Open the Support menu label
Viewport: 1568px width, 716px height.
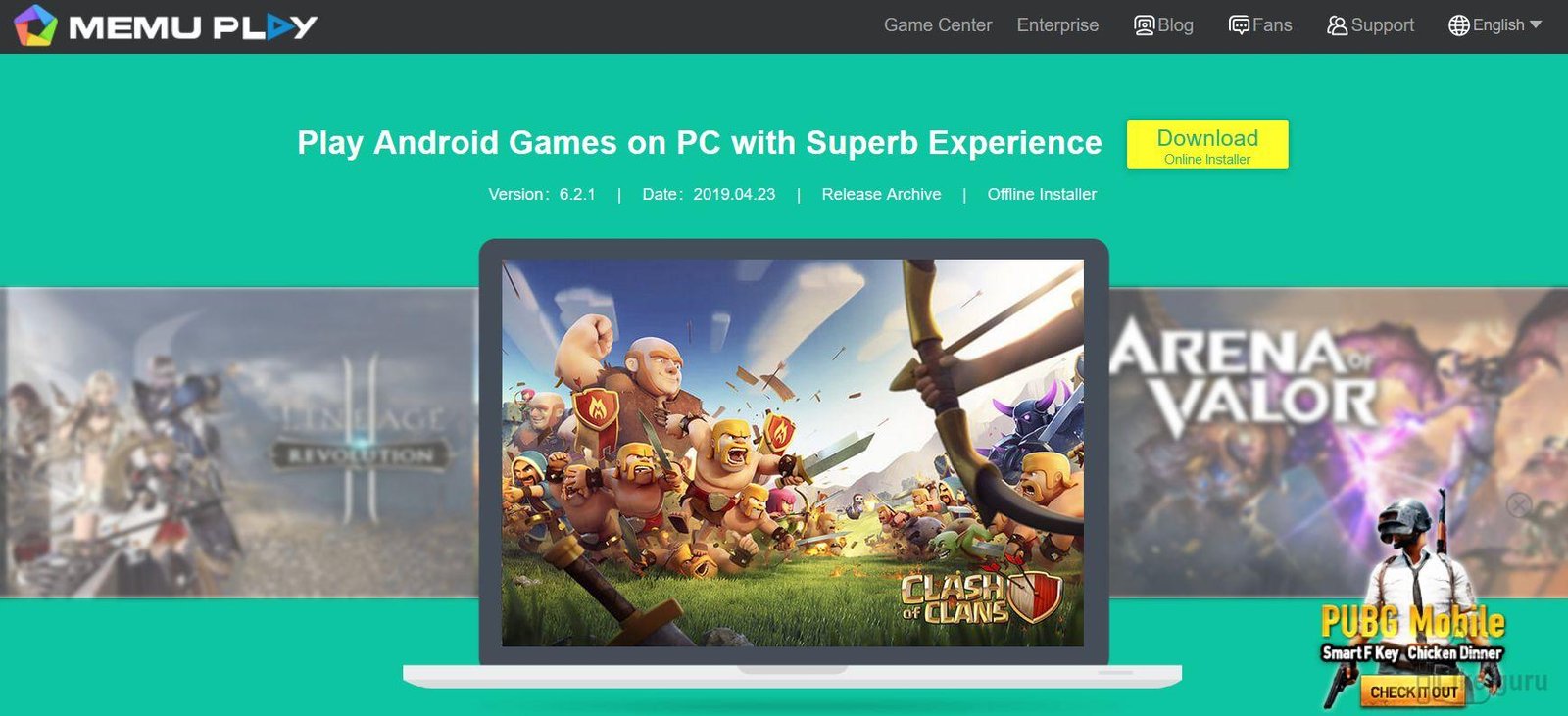click(x=1382, y=25)
